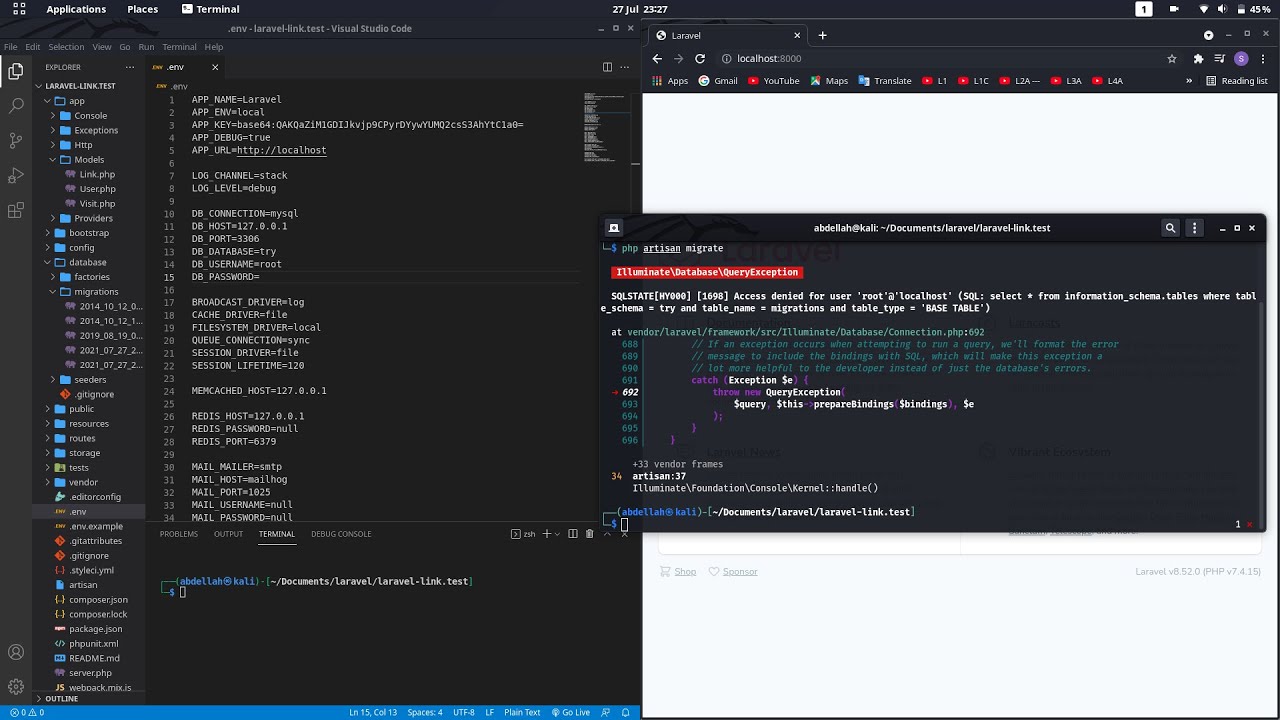Open Link.php in the explorer
This screenshot has height=720, width=1280.
[97, 174]
